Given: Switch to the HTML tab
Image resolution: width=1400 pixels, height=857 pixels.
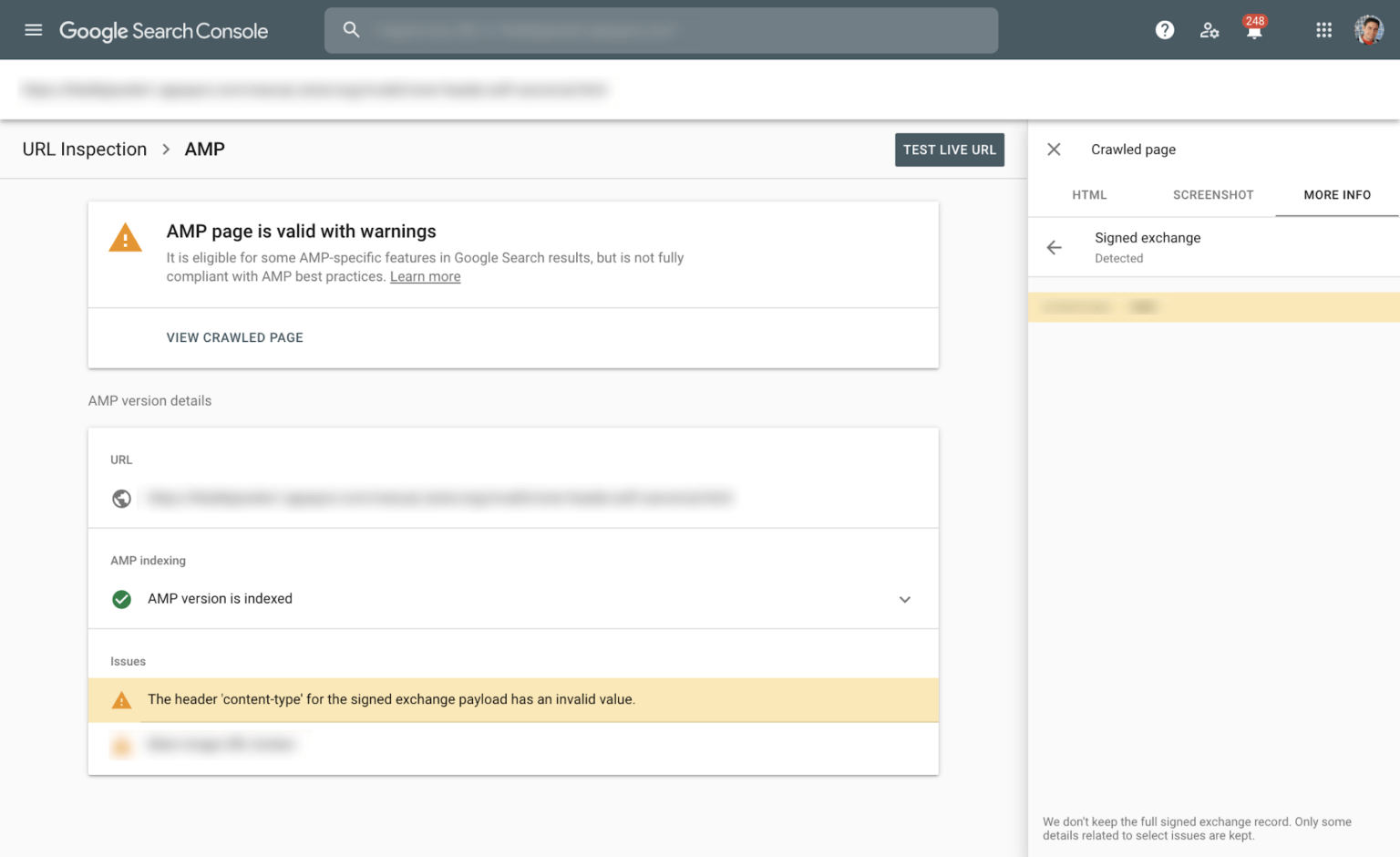Looking at the screenshot, I should (x=1089, y=195).
